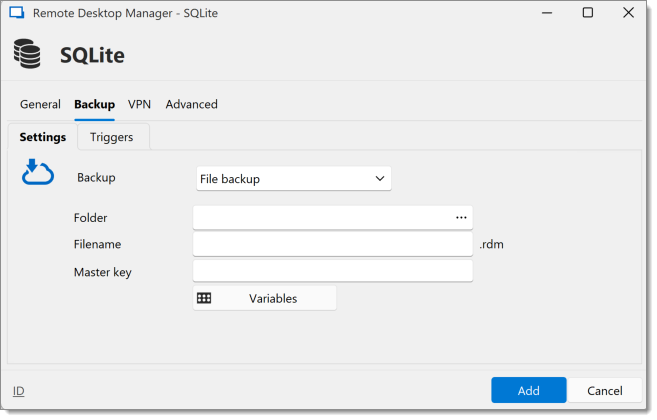This screenshot has width=657, height=420.
Task: Focus the Filename text field
Action: [x=333, y=244]
